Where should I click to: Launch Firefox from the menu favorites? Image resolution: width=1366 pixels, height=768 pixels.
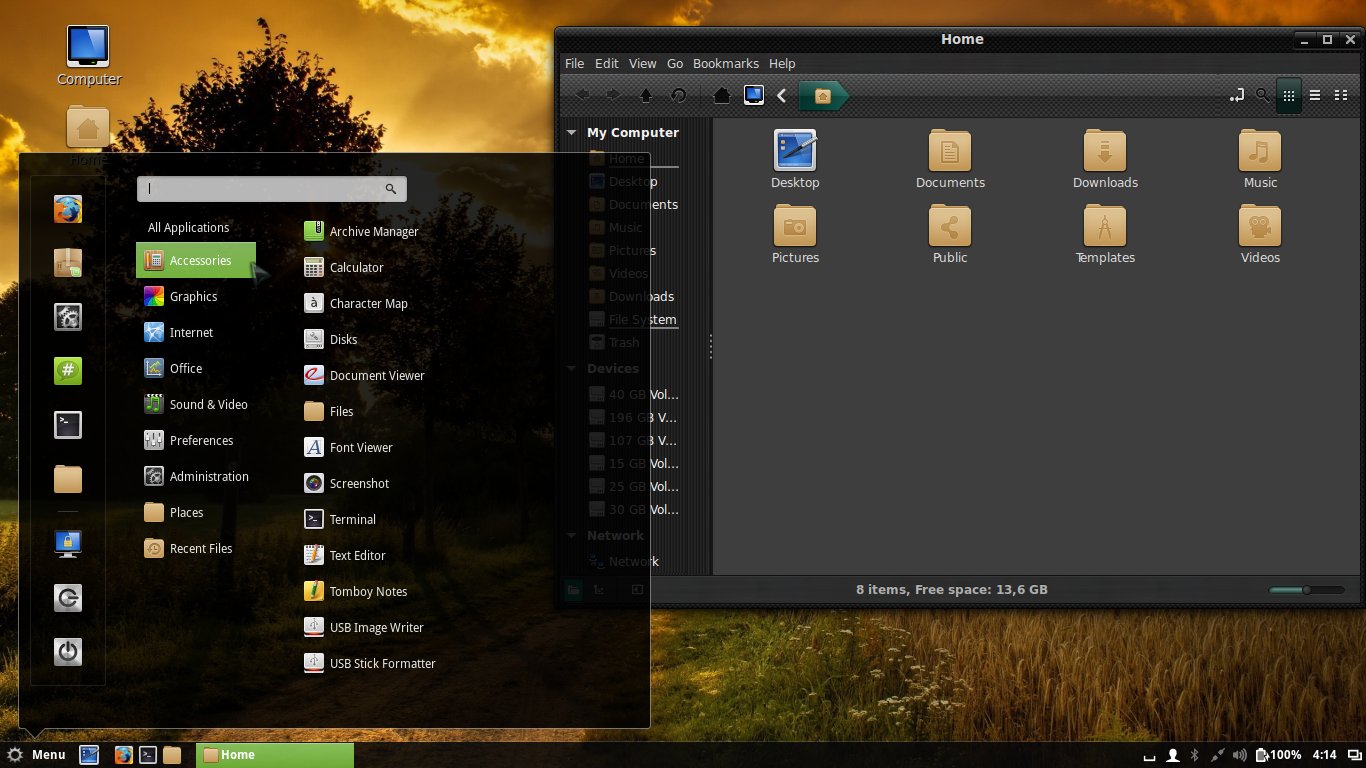coord(68,209)
